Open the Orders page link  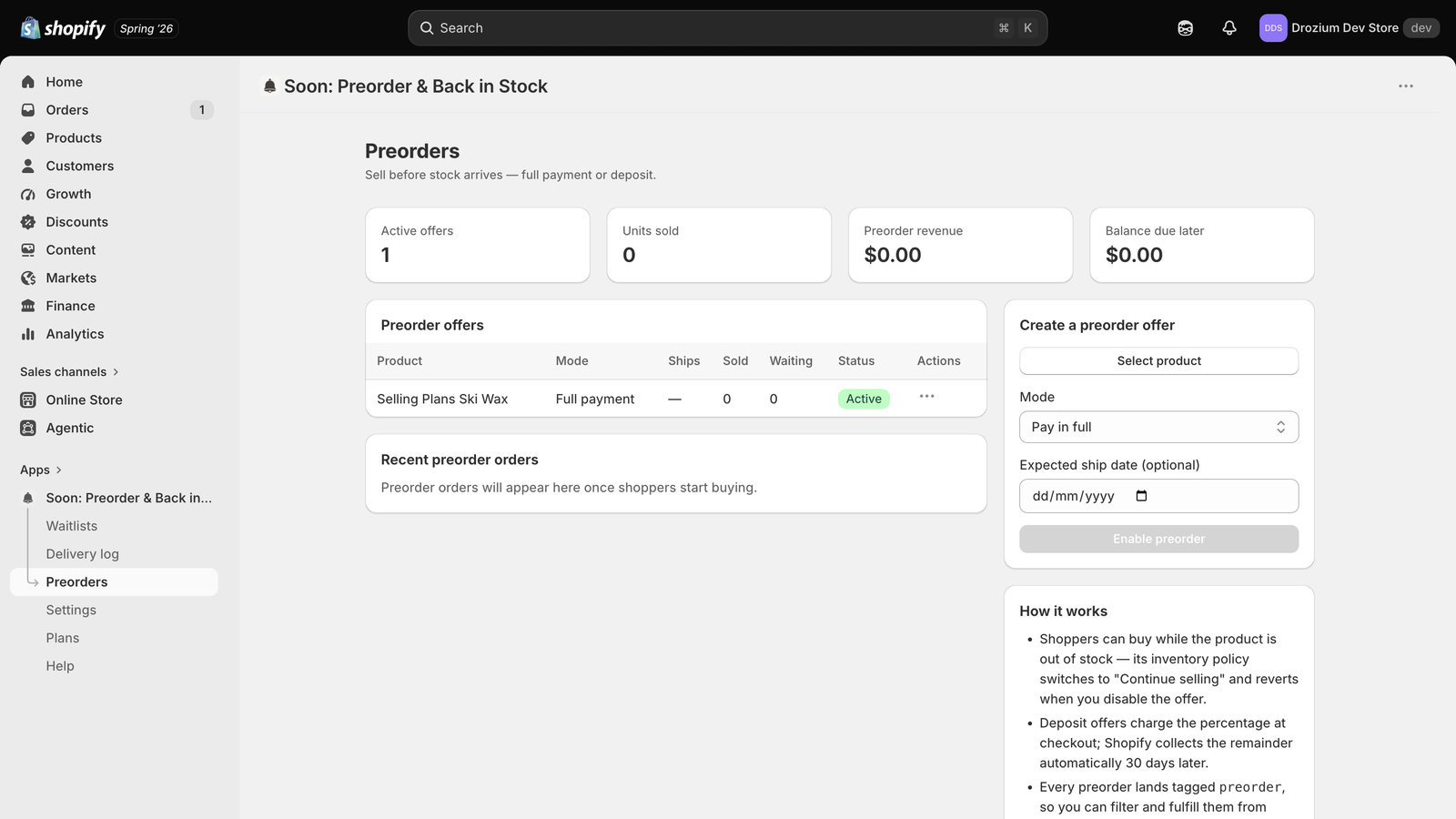click(67, 110)
